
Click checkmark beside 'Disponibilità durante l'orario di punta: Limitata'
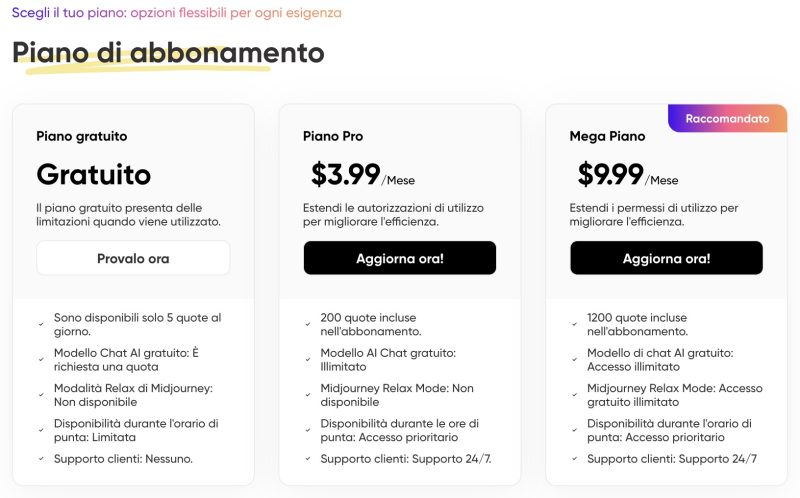pyautogui.click(x=41, y=430)
